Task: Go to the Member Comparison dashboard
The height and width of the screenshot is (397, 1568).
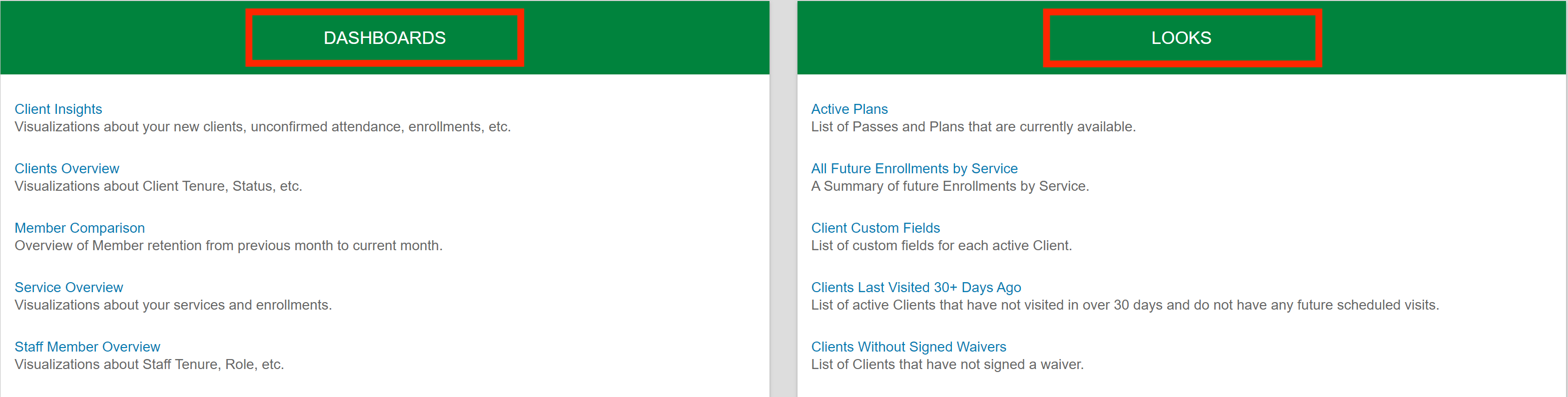Action: click(x=80, y=228)
